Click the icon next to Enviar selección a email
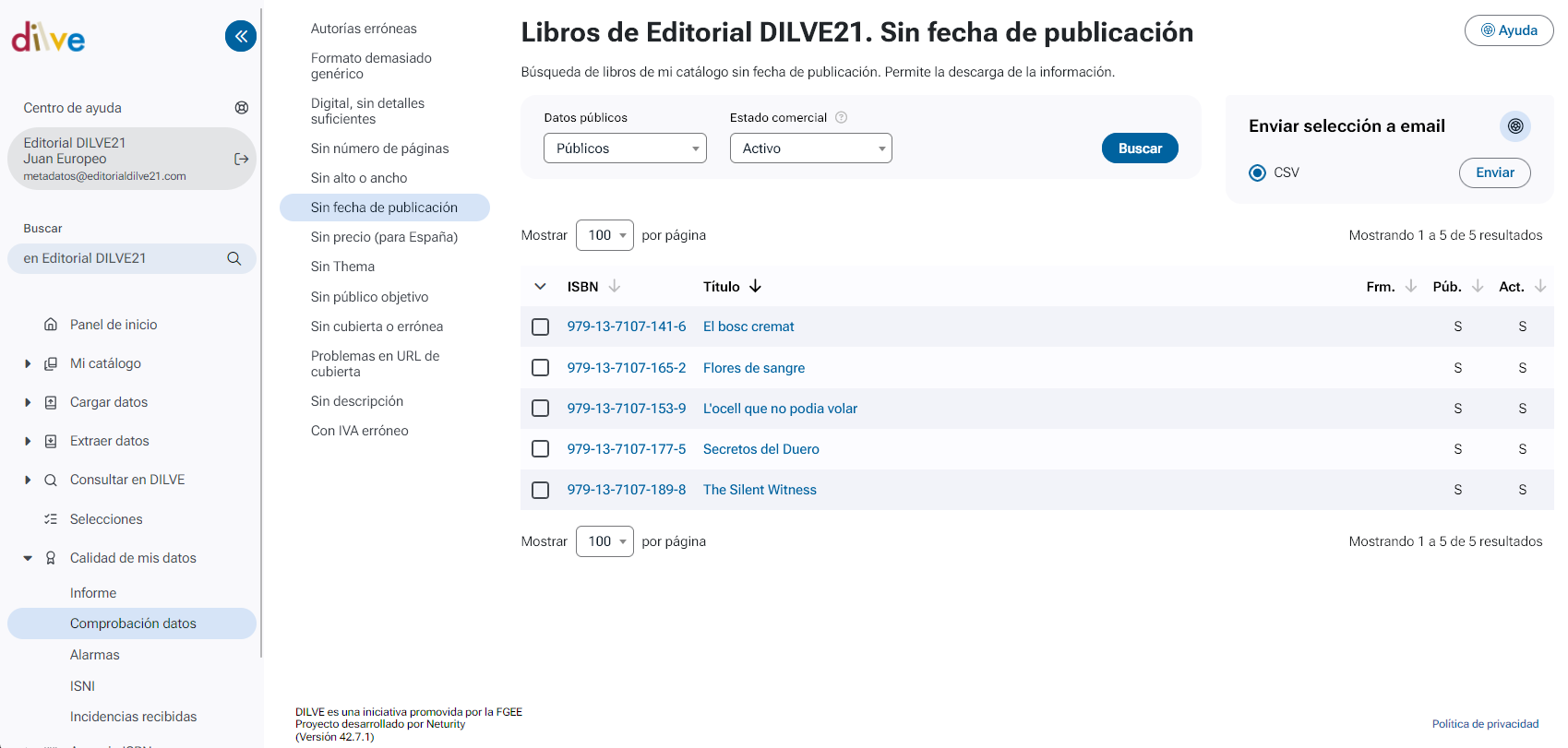This screenshot has width=1568, height=748. click(1514, 126)
